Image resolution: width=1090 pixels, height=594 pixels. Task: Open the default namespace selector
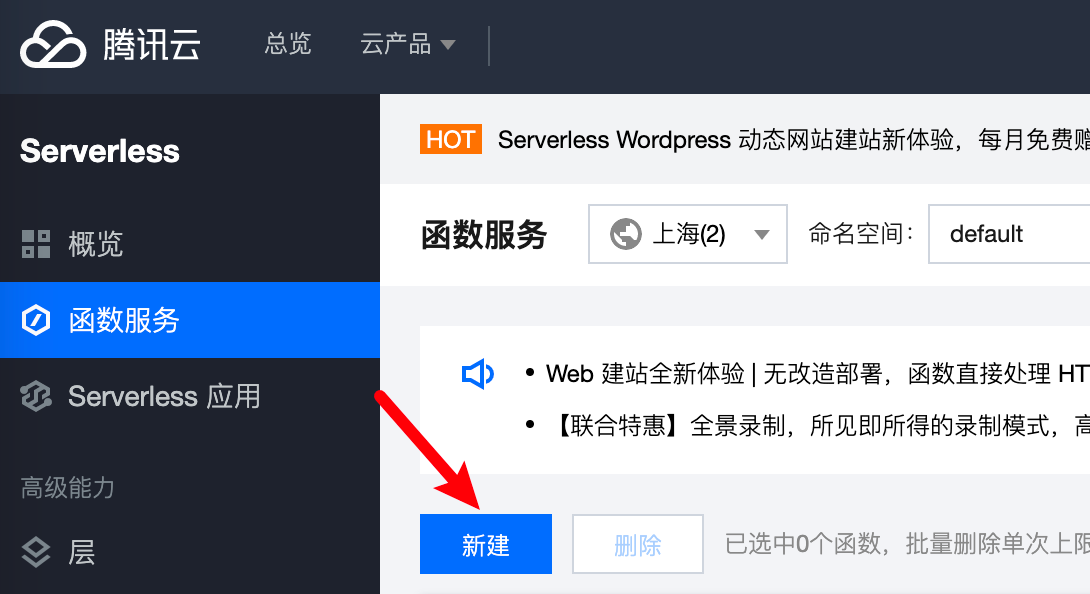(x=1009, y=234)
